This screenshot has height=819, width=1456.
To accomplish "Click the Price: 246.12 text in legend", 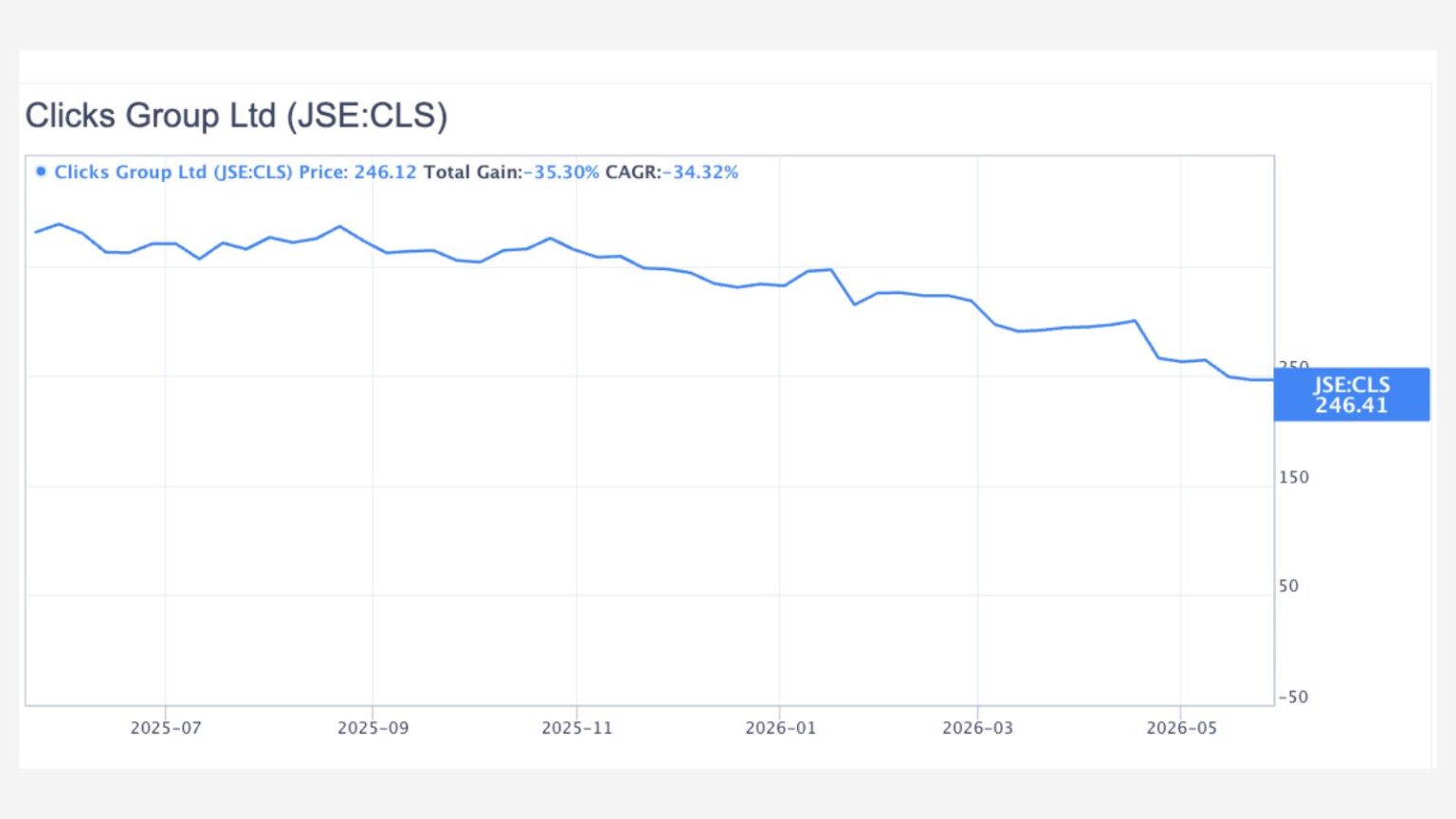I will 357,172.
